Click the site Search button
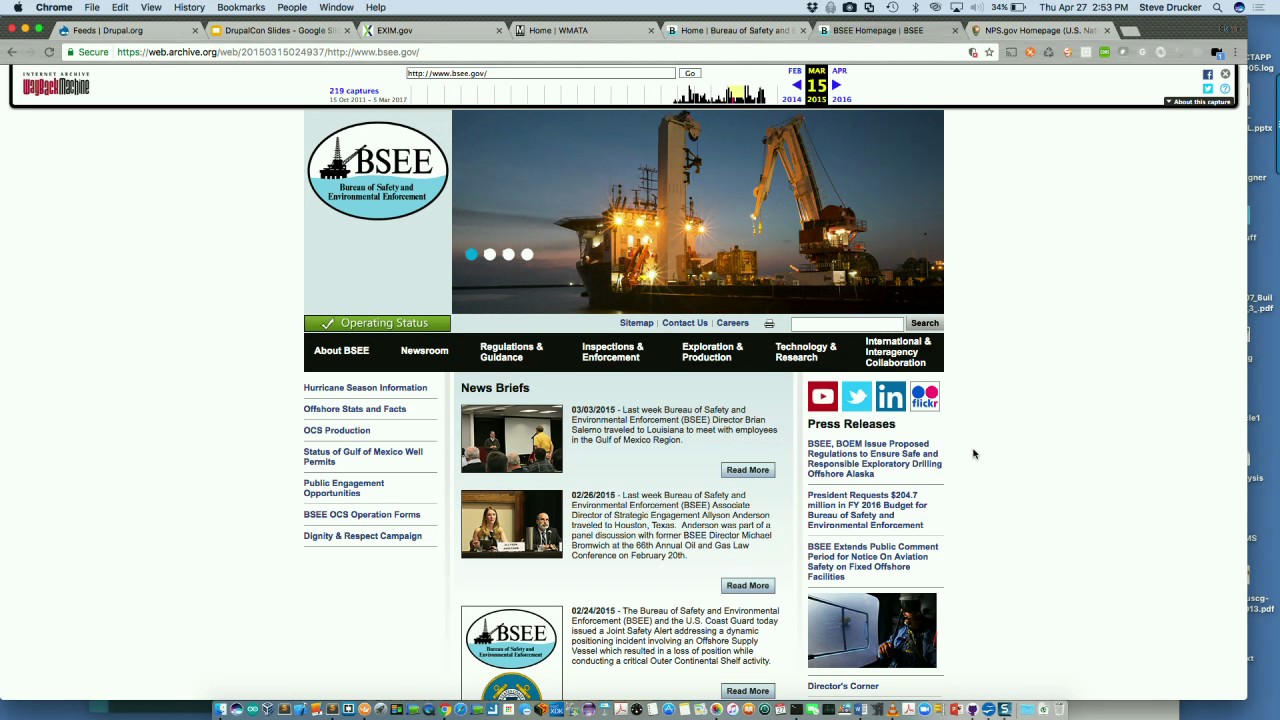This screenshot has width=1280, height=720. click(925, 323)
